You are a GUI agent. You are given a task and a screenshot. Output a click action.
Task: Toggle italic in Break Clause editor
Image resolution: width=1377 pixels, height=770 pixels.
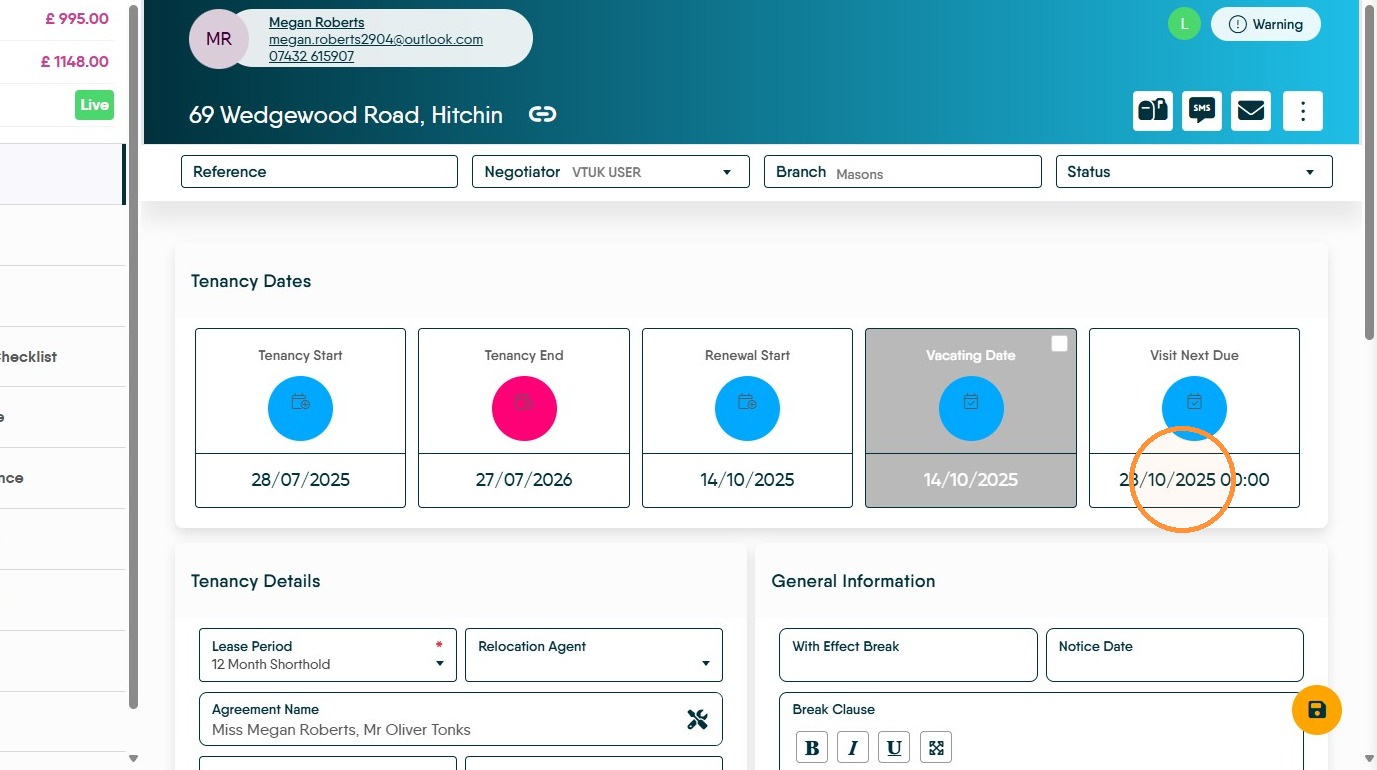pyautogui.click(x=853, y=747)
